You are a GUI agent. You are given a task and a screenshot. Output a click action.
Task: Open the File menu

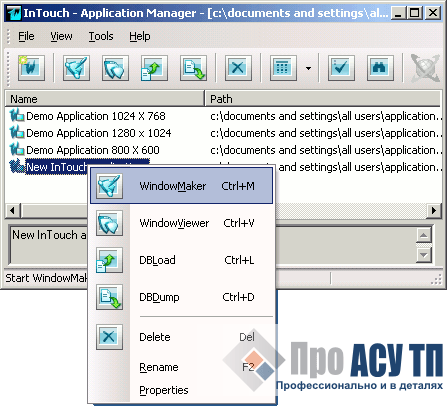[x=26, y=36]
